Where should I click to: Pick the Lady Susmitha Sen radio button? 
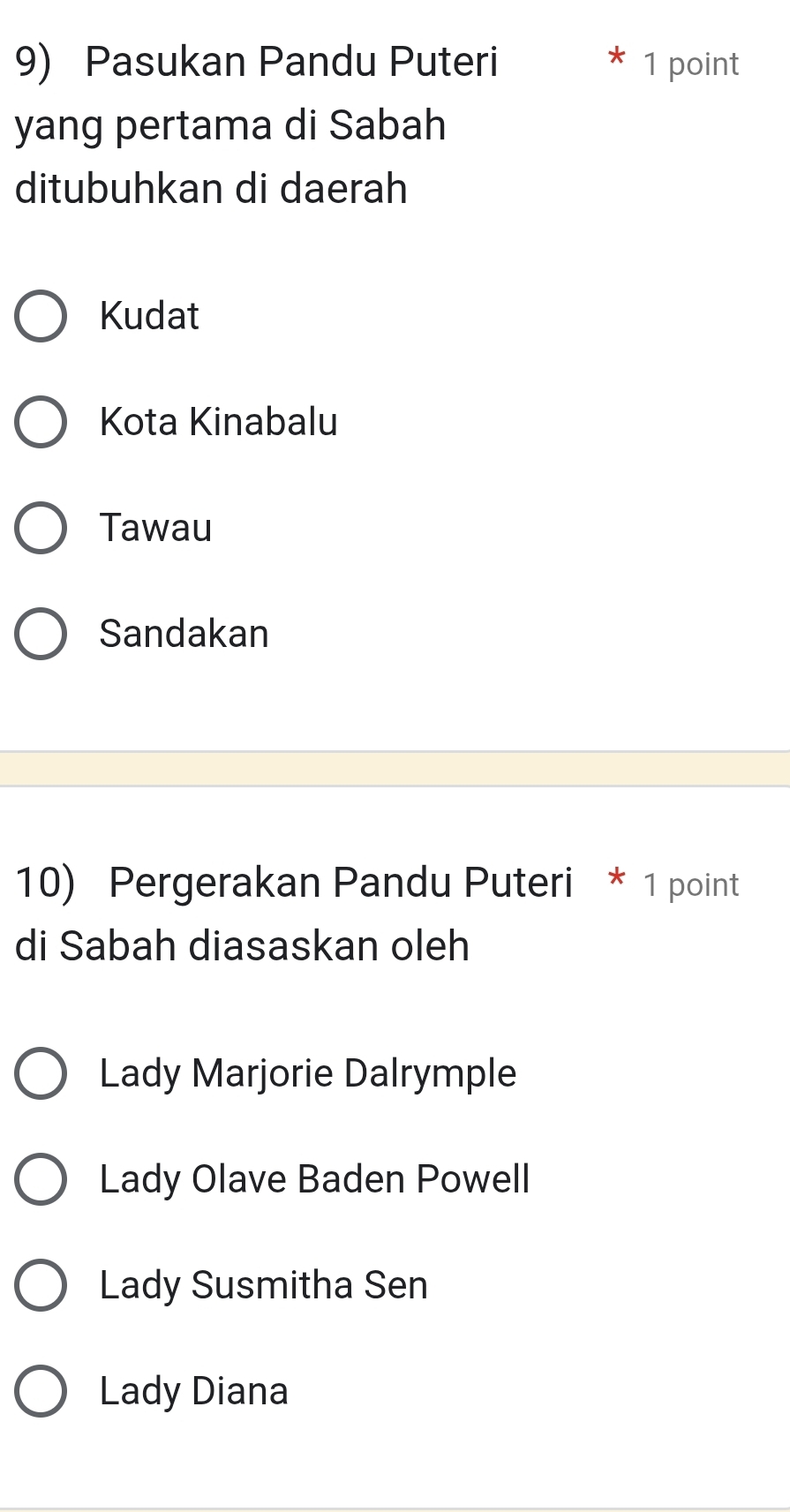[x=41, y=1285]
